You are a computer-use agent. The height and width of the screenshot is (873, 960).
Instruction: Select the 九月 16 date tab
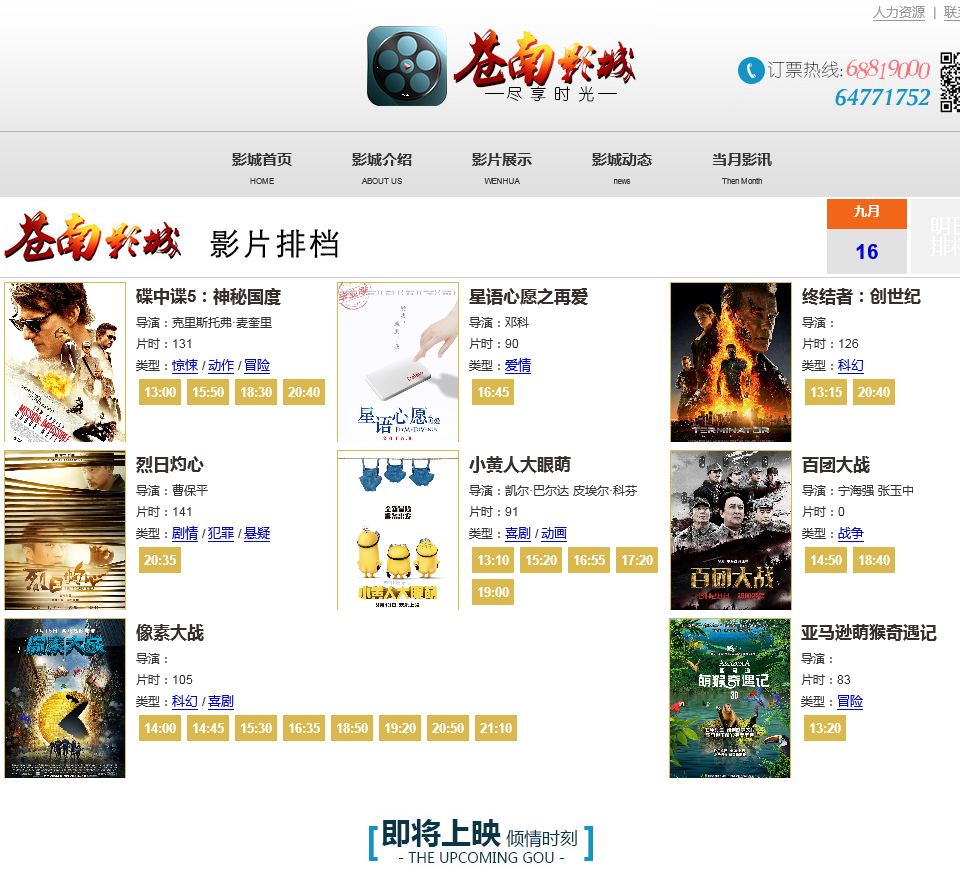coord(866,236)
